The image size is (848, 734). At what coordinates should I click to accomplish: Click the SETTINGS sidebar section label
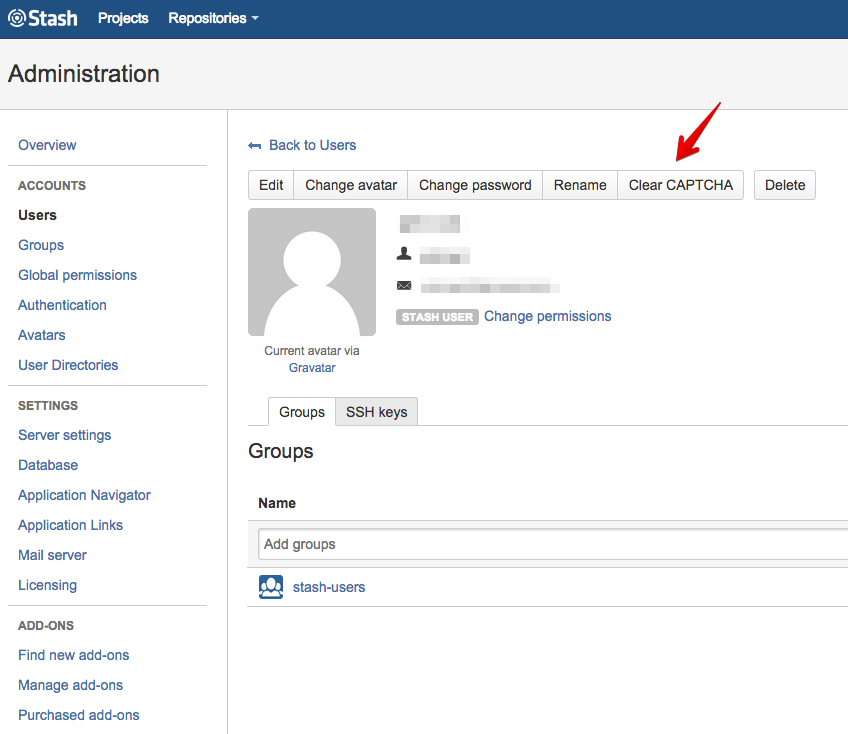[x=48, y=406]
